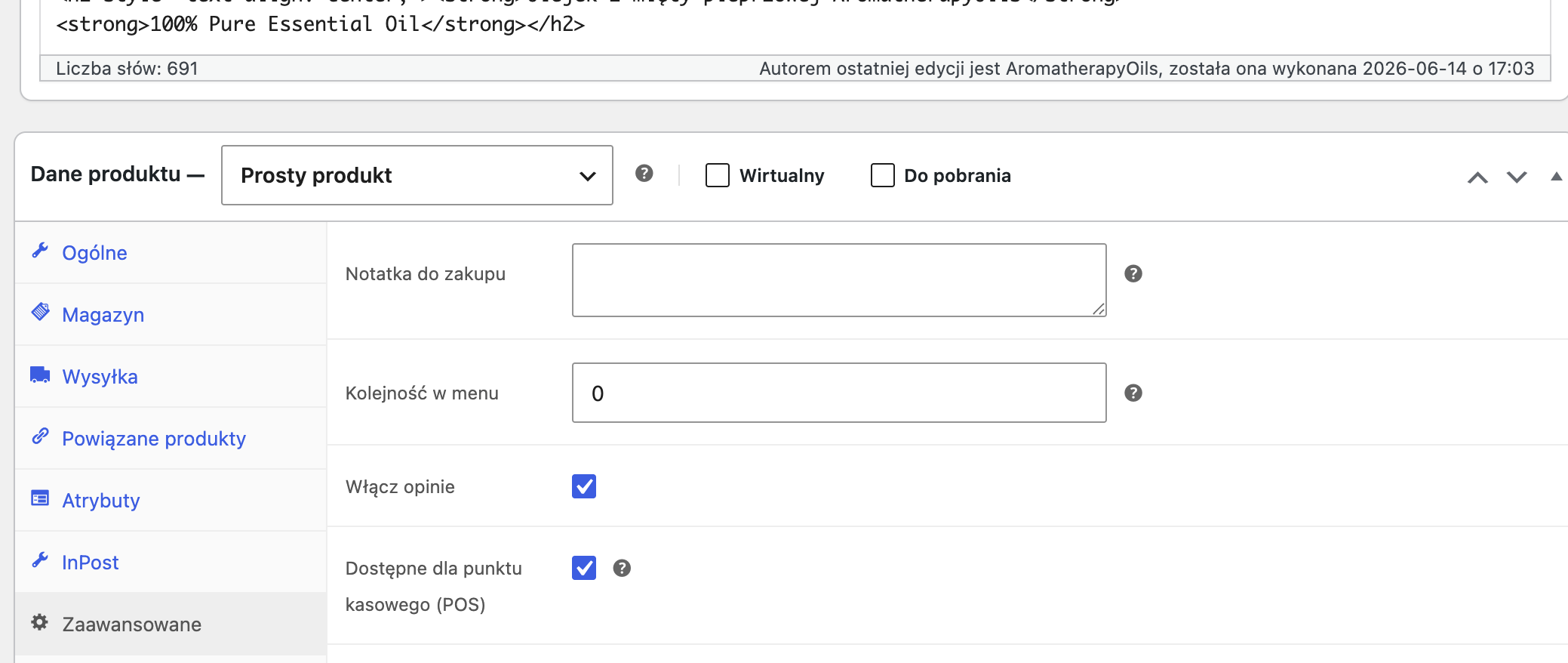The image size is (1568, 663).
Task: Disable Dostępne dla punktu kasowego checkbox
Action: click(x=584, y=568)
